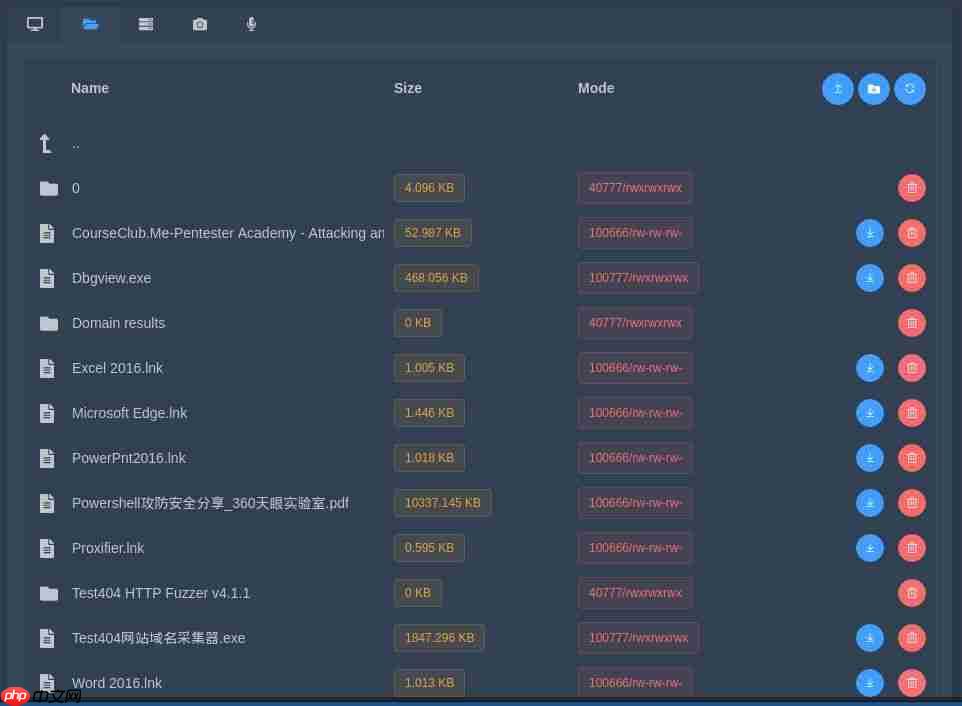Download the Powershell security PDF
962x706 pixels.
pyautogui.click(x=870, y=503)
